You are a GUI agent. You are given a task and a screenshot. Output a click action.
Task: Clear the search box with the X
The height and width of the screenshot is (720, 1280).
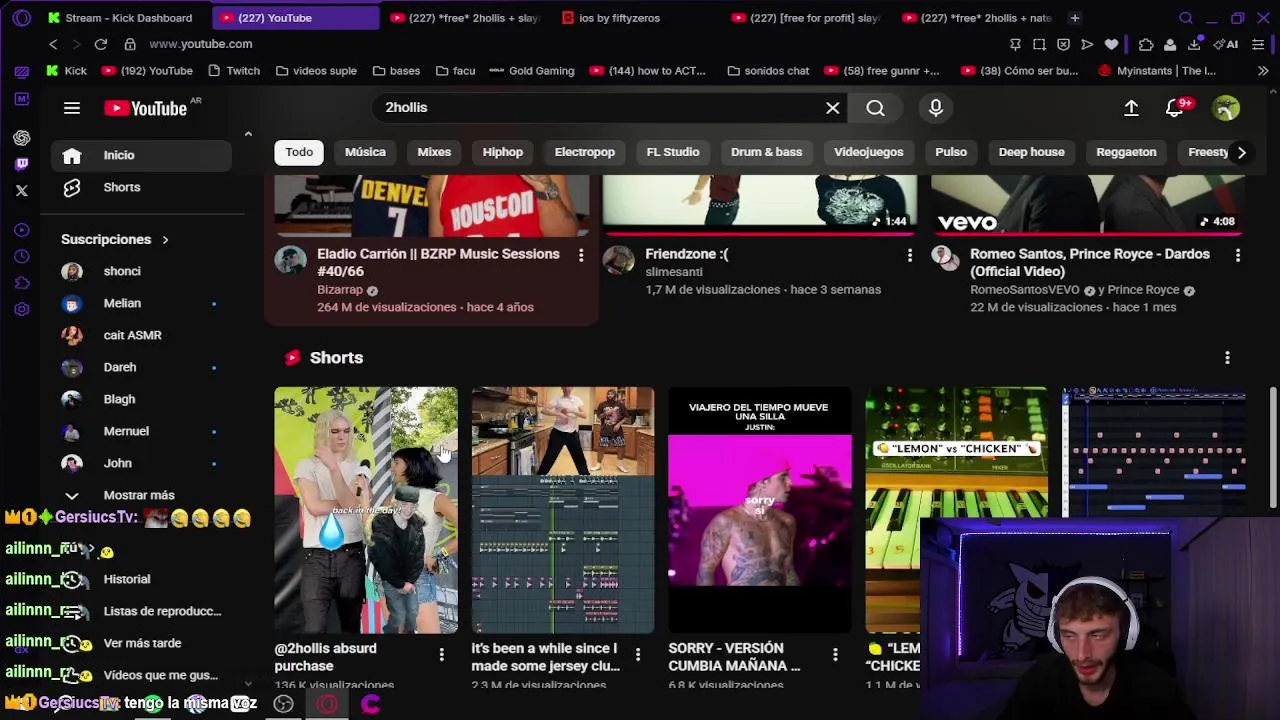832,108
